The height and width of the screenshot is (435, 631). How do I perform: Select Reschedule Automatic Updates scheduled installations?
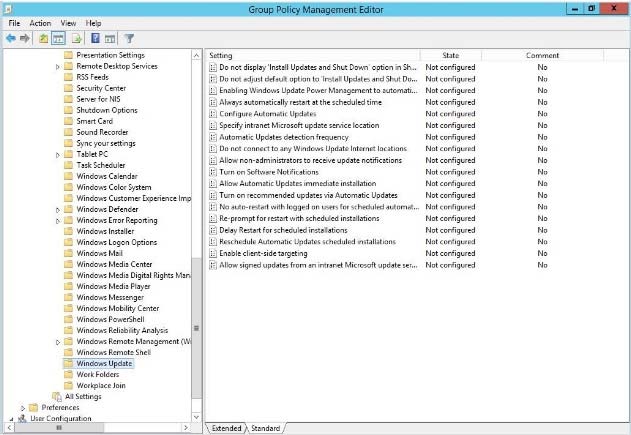307,242
